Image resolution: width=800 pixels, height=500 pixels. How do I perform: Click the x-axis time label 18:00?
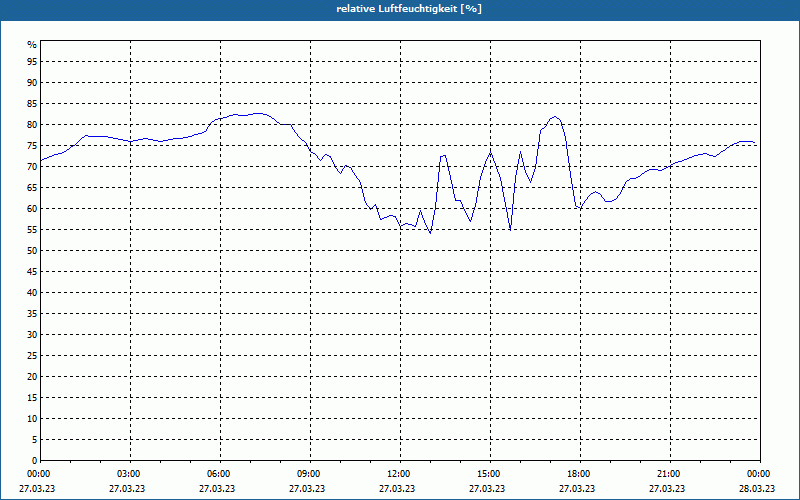[x=581, y=474]
